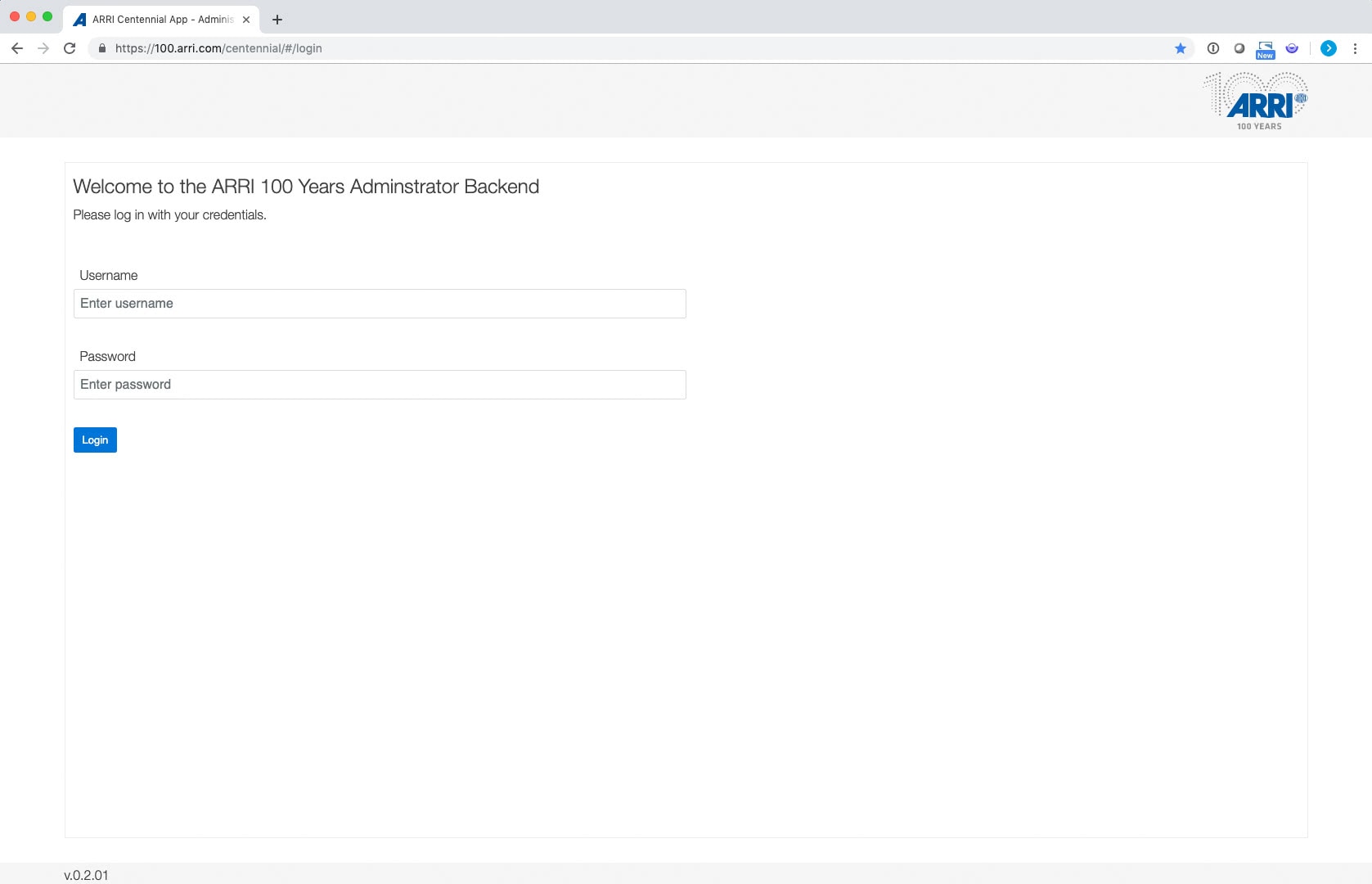Click the welcome heading text
Image resolution: width=1372 pixels, height=884 pixels.
306,187
